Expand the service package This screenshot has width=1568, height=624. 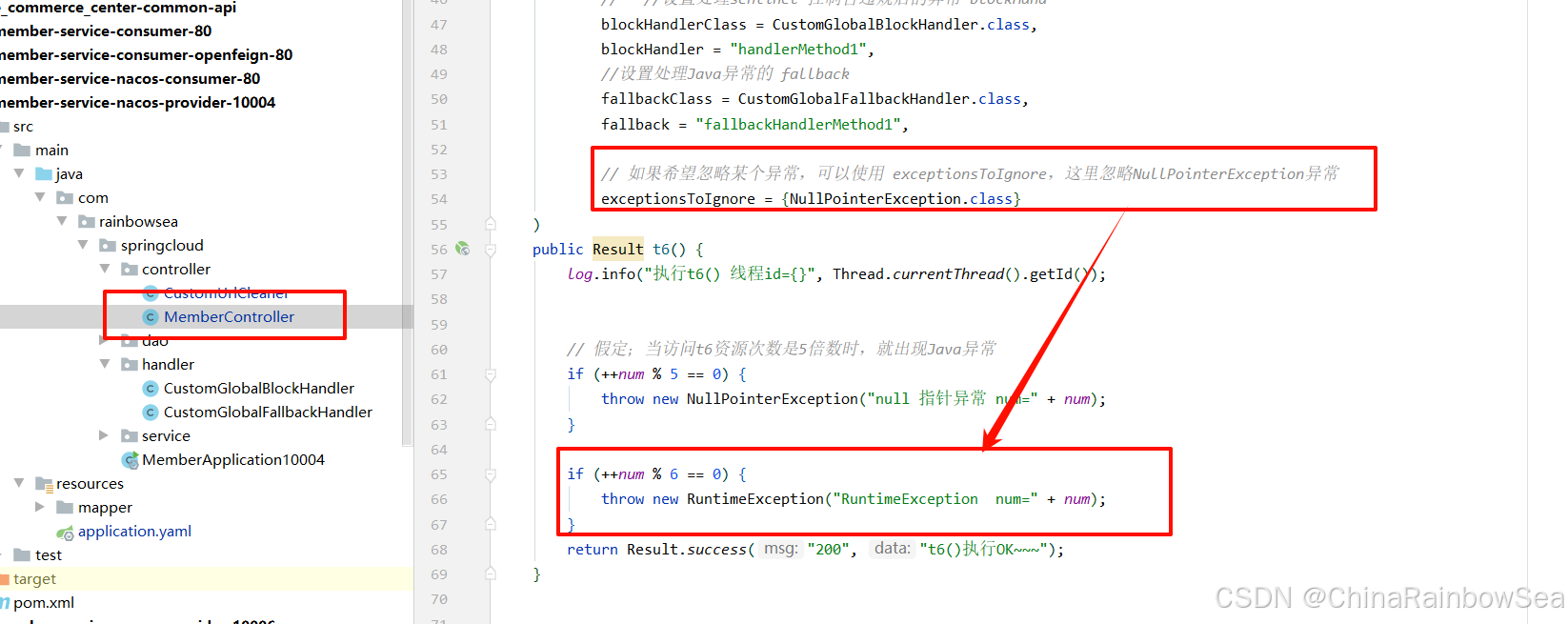coord(104,435)
